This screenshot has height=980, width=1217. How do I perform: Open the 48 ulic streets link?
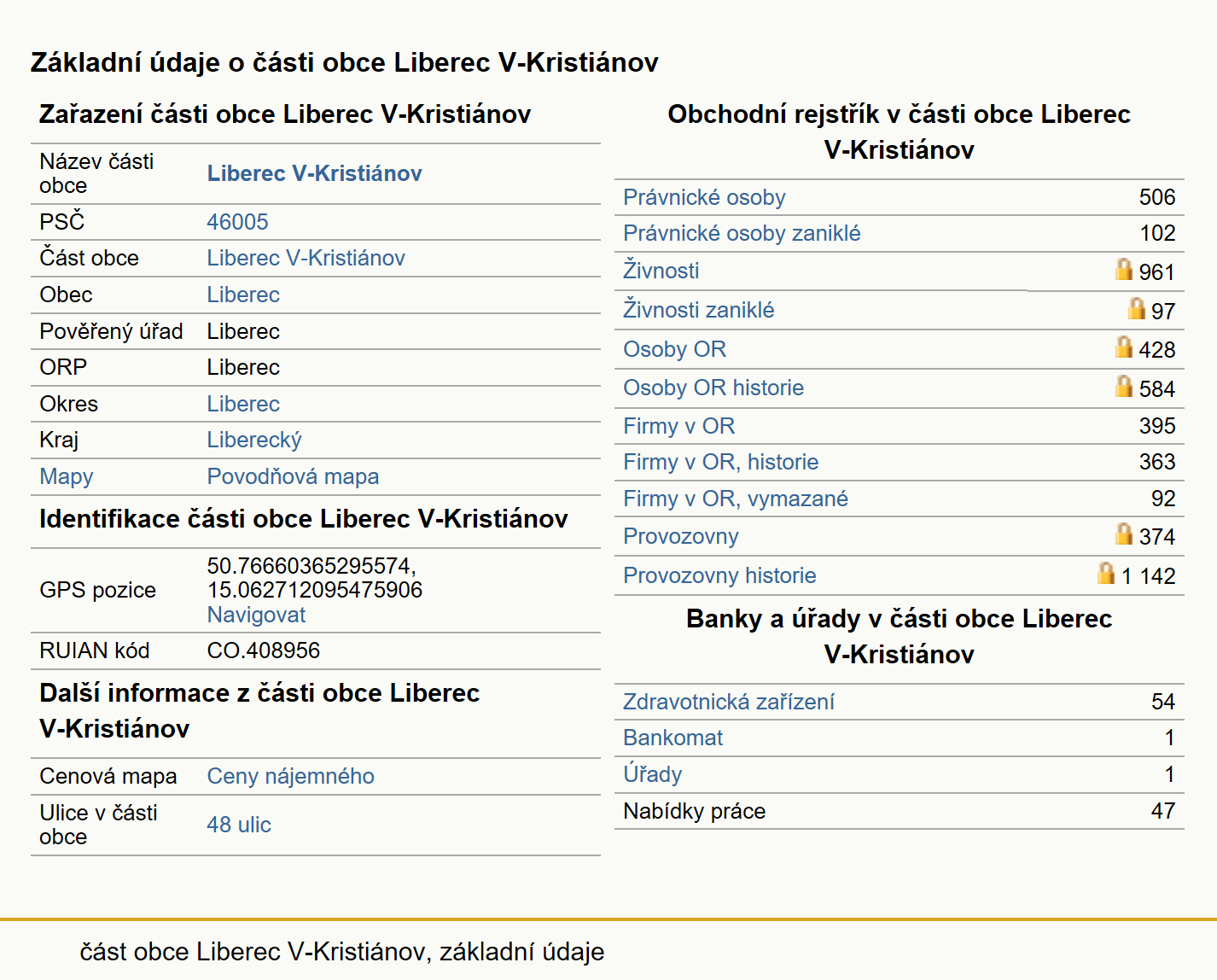tap(239, 825)
